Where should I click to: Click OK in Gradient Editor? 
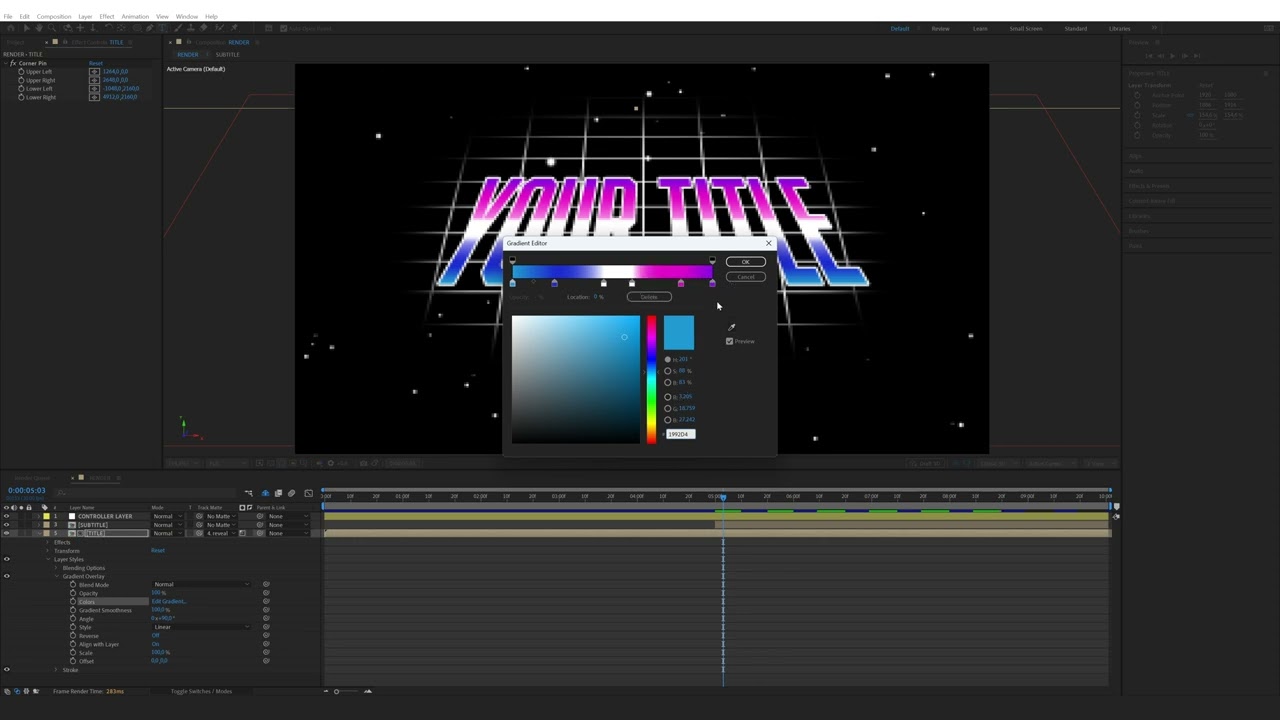(x=745, y=262)
